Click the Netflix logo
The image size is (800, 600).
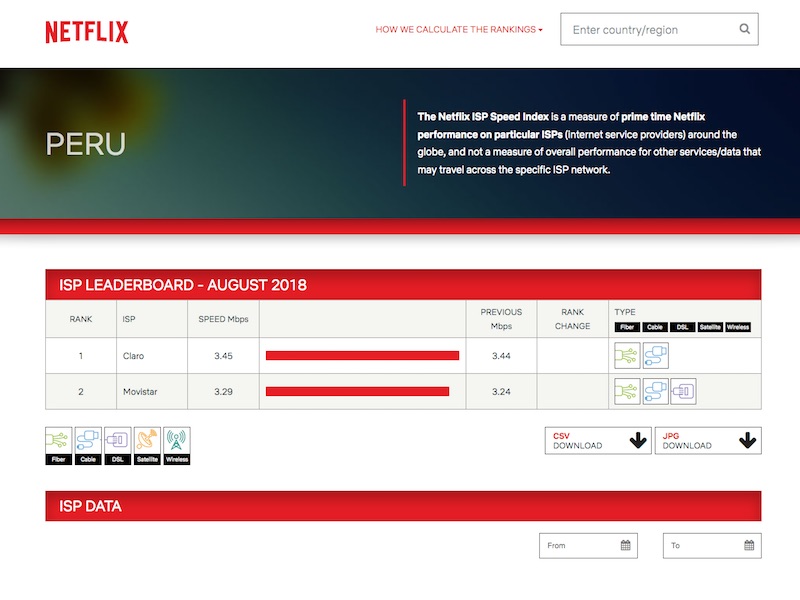[87, 32]
